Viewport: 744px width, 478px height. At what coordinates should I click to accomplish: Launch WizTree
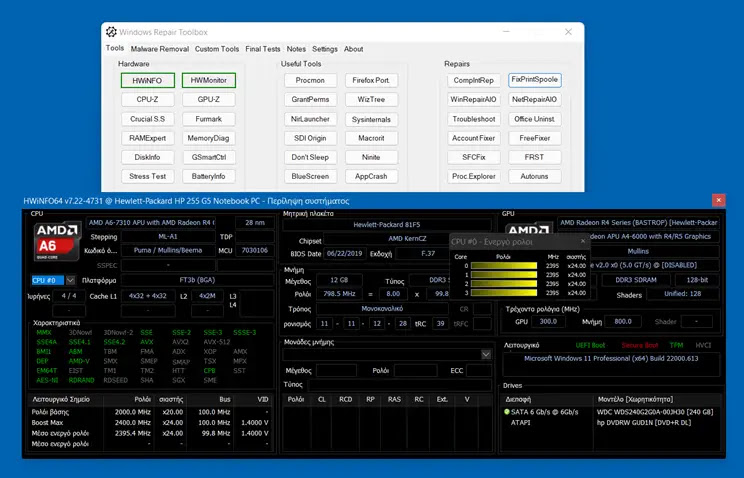(x=371, y=99)
